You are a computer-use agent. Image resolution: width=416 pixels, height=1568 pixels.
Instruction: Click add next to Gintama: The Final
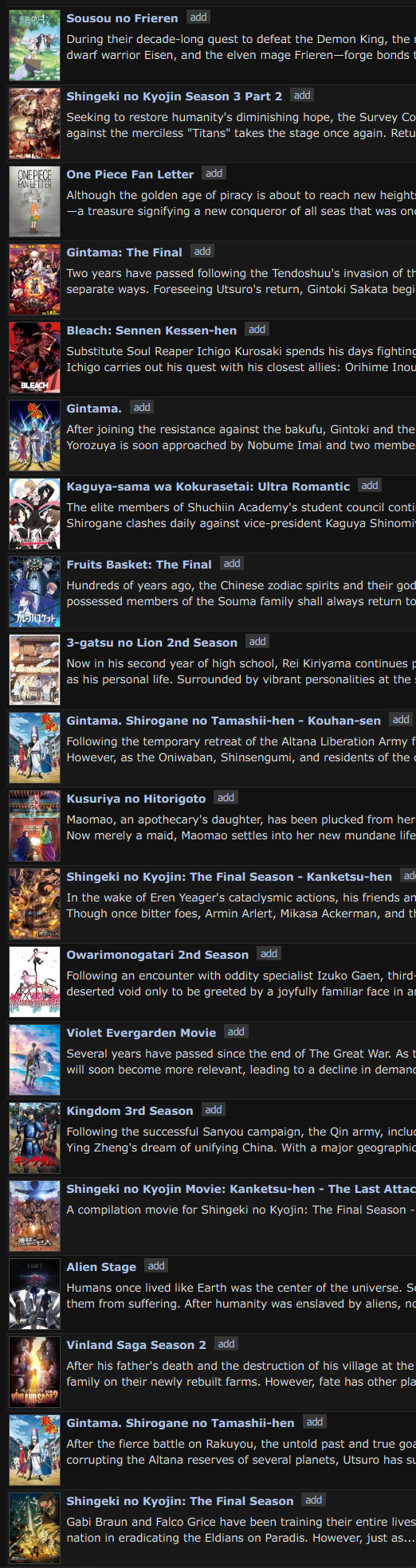point(202,251)
